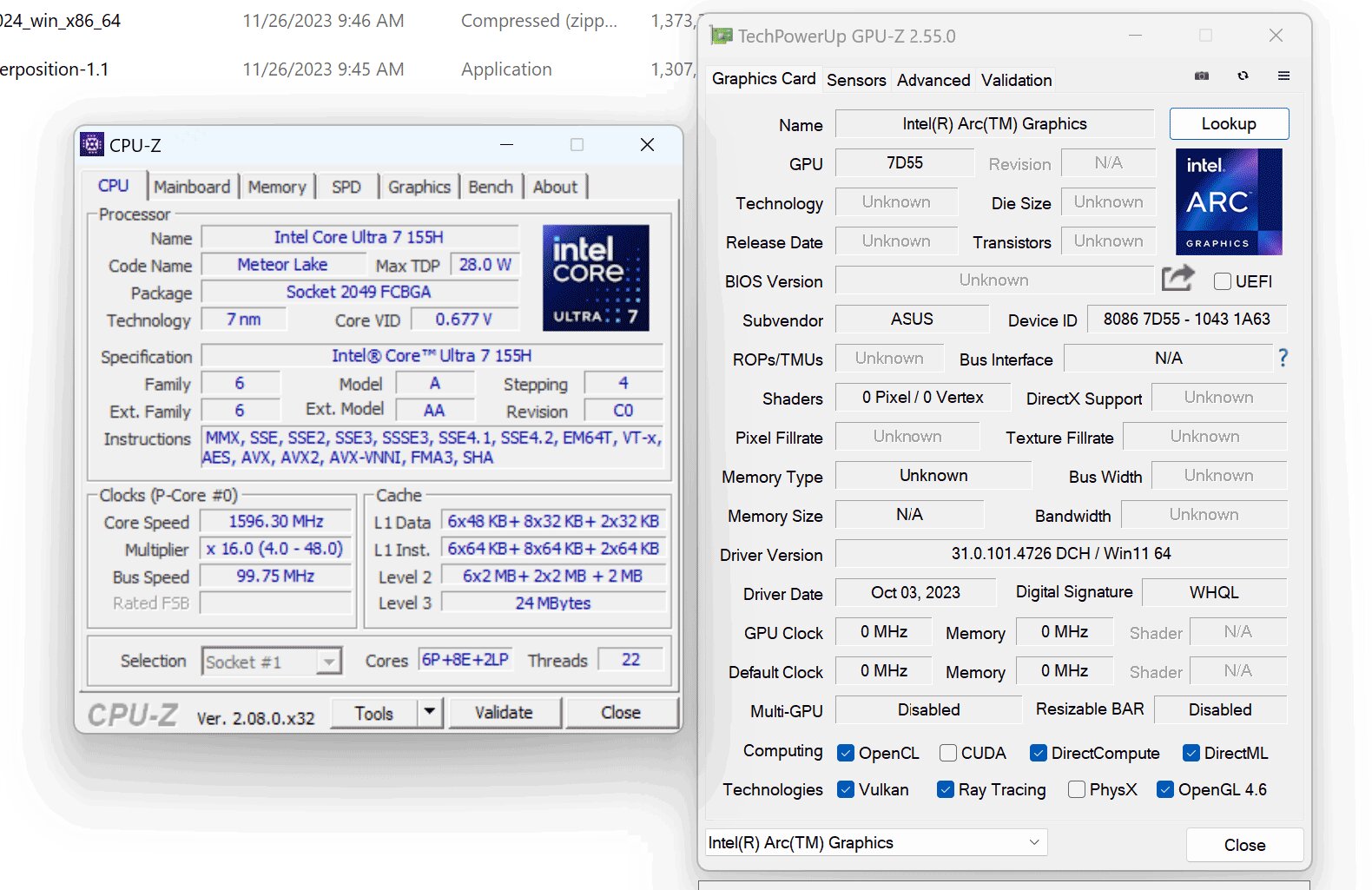Image resolution: width=1372 pixels, height=890 pixels.
Task: Open the About tab in CPU-Z
Action: [x=555, y=187]
